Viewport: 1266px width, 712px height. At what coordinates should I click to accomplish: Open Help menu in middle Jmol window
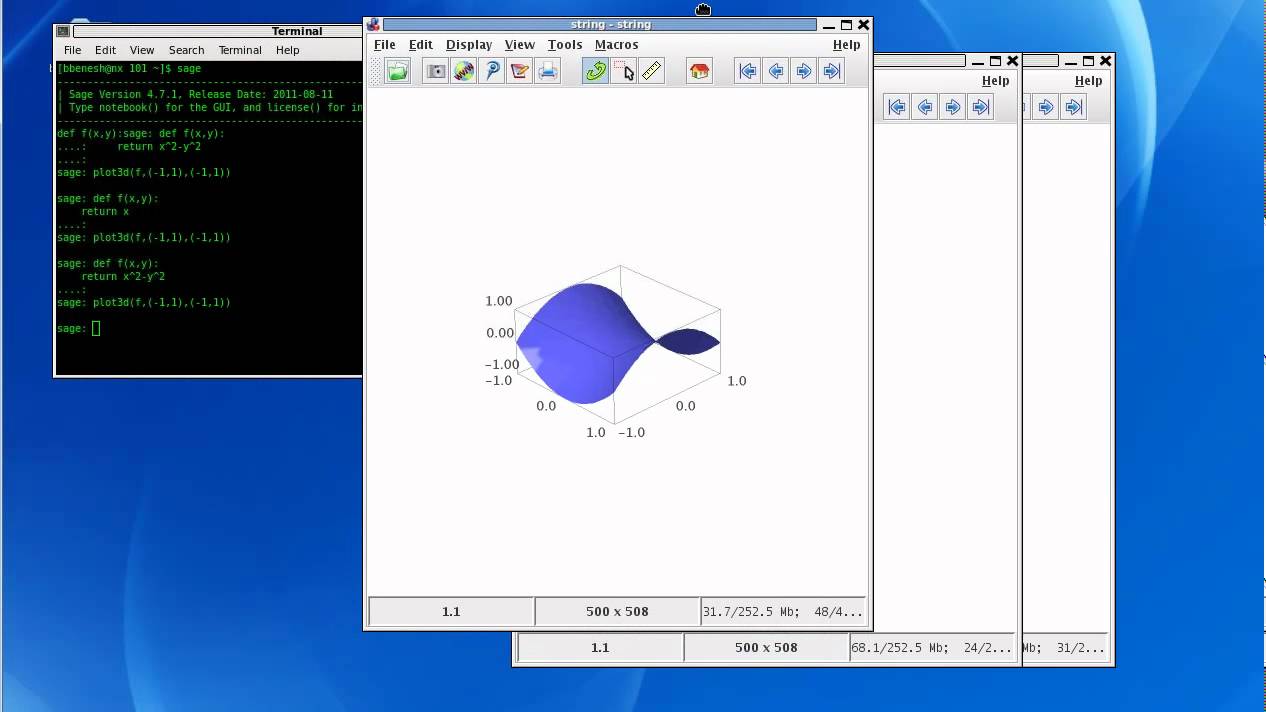[x=996, y=81]
